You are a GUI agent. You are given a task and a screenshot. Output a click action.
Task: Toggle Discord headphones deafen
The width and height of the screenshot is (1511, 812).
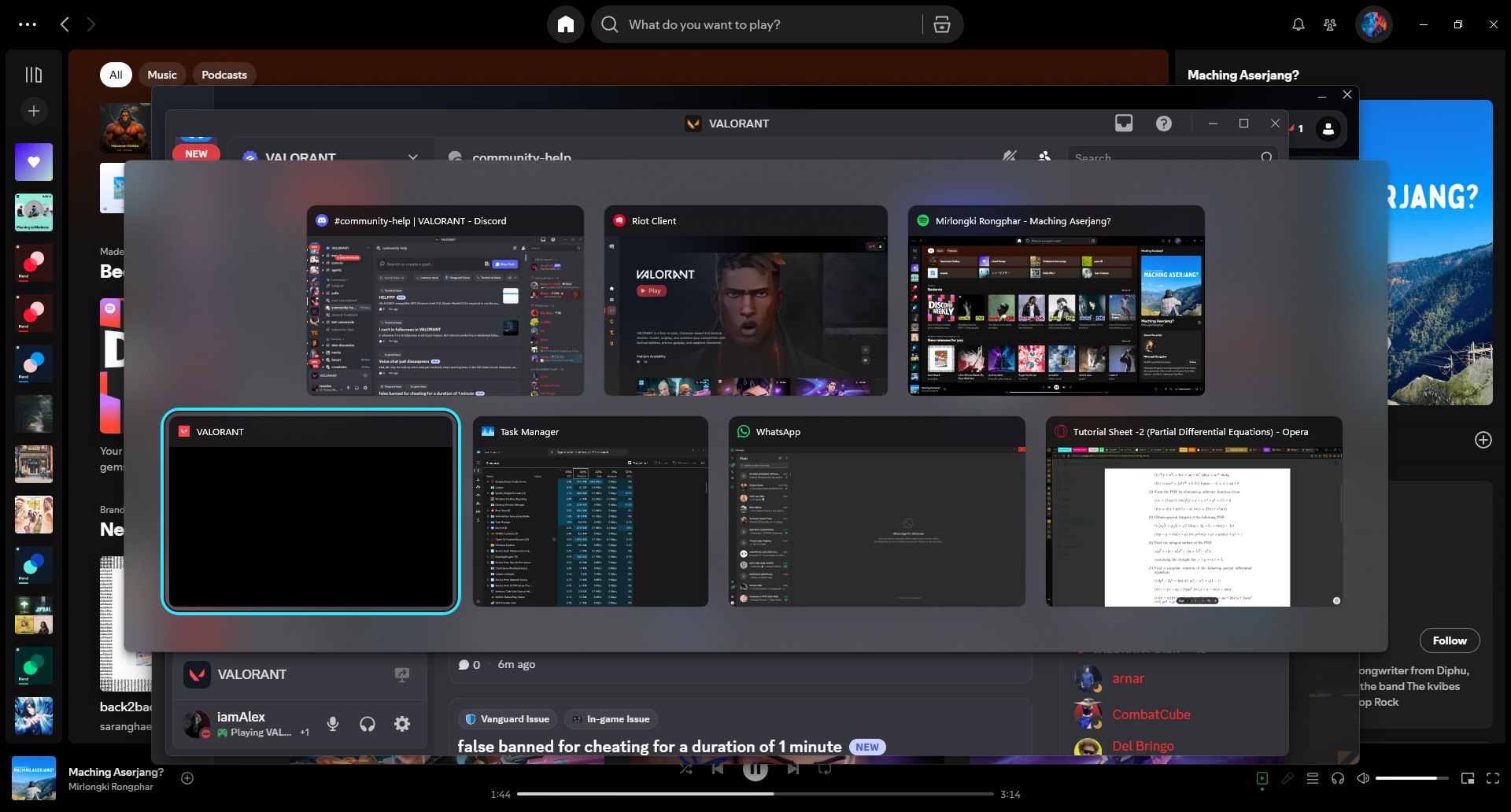(368, 724)
